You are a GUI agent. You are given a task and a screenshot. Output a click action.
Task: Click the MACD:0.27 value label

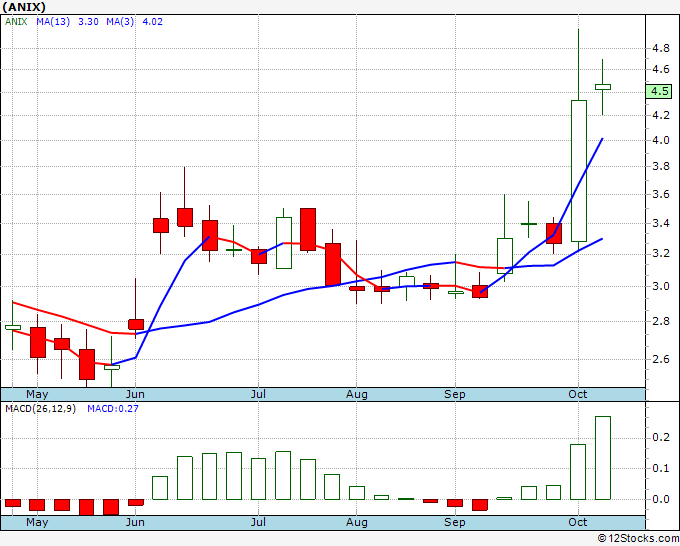tap(113, 409)
